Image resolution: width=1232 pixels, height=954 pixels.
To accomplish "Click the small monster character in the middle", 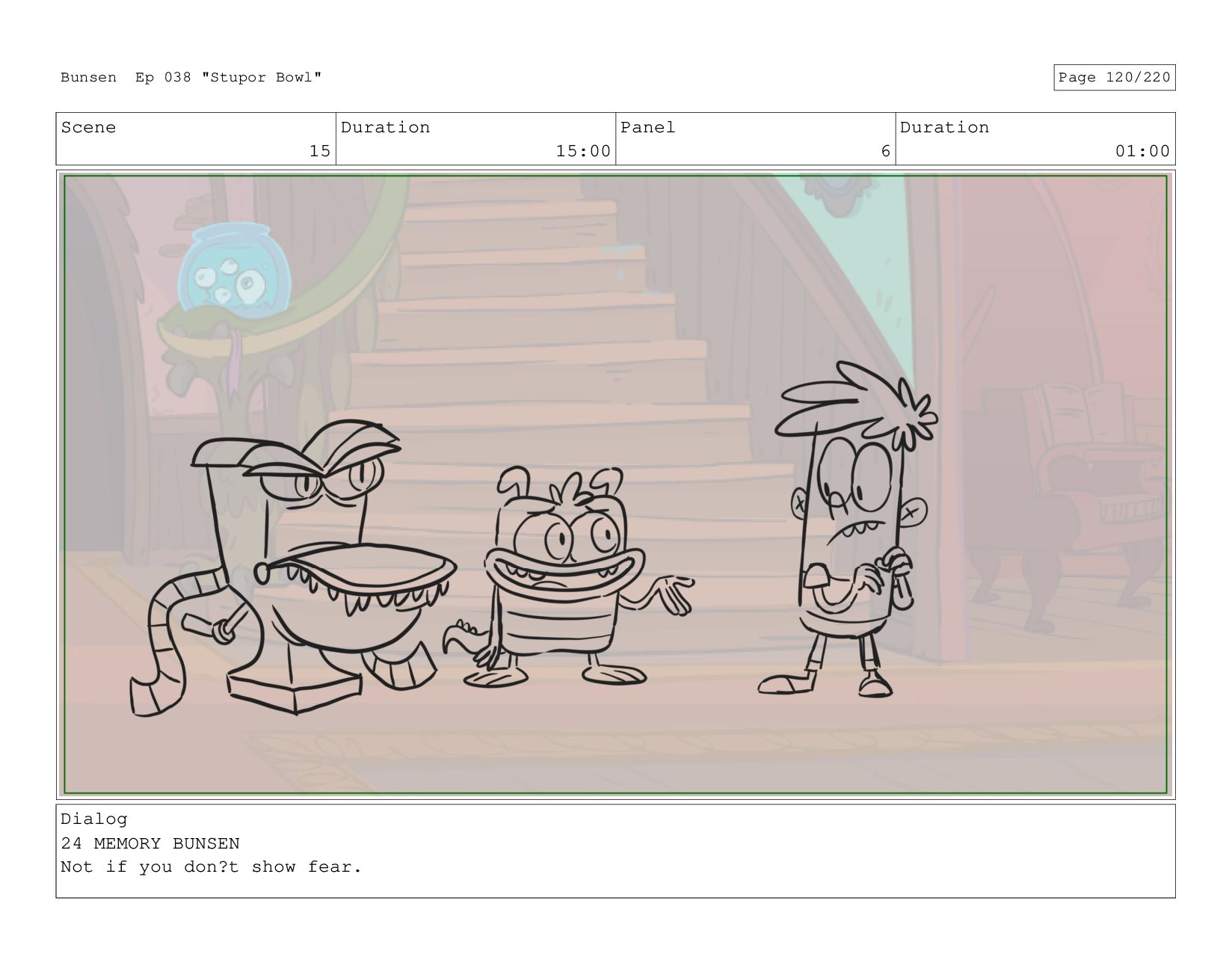I will (568, 577).
